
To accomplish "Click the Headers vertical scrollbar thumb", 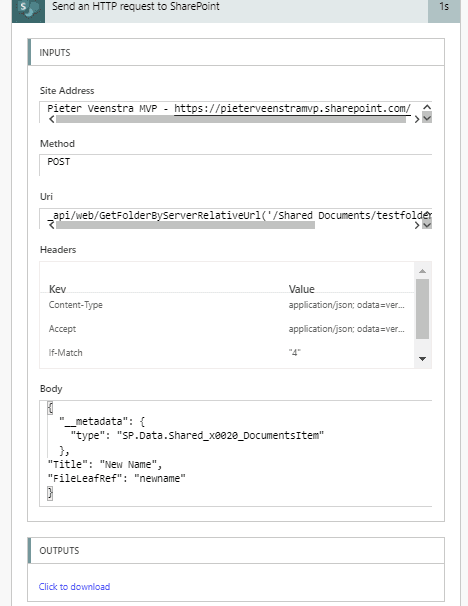I will coord(422,308).
